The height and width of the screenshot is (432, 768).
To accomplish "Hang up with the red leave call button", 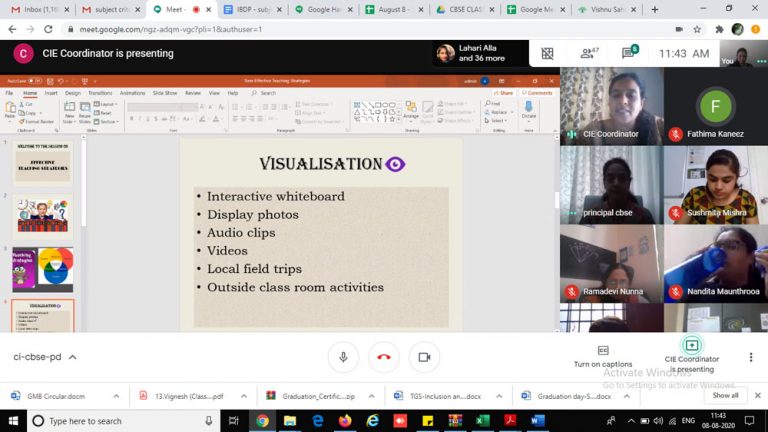I will pyautogui.click(x=383, y=357).
